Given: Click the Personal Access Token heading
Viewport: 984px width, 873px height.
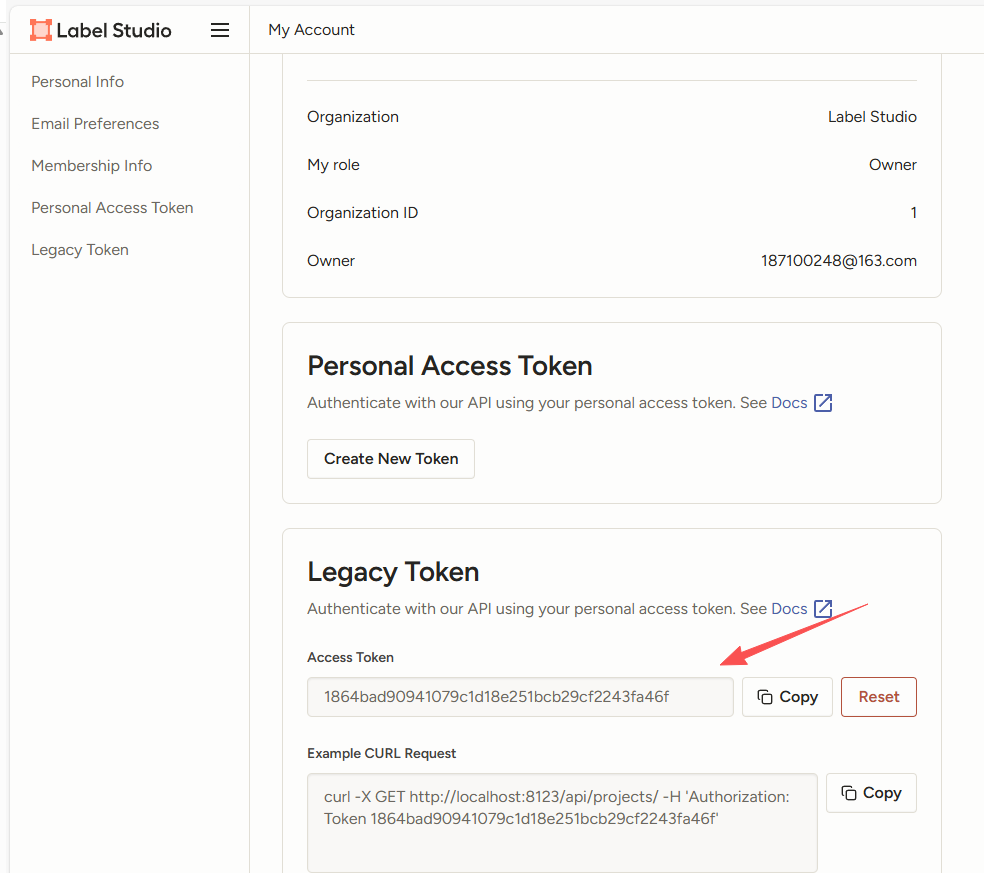Looking at the screenshot, I should tap(450, 366).
